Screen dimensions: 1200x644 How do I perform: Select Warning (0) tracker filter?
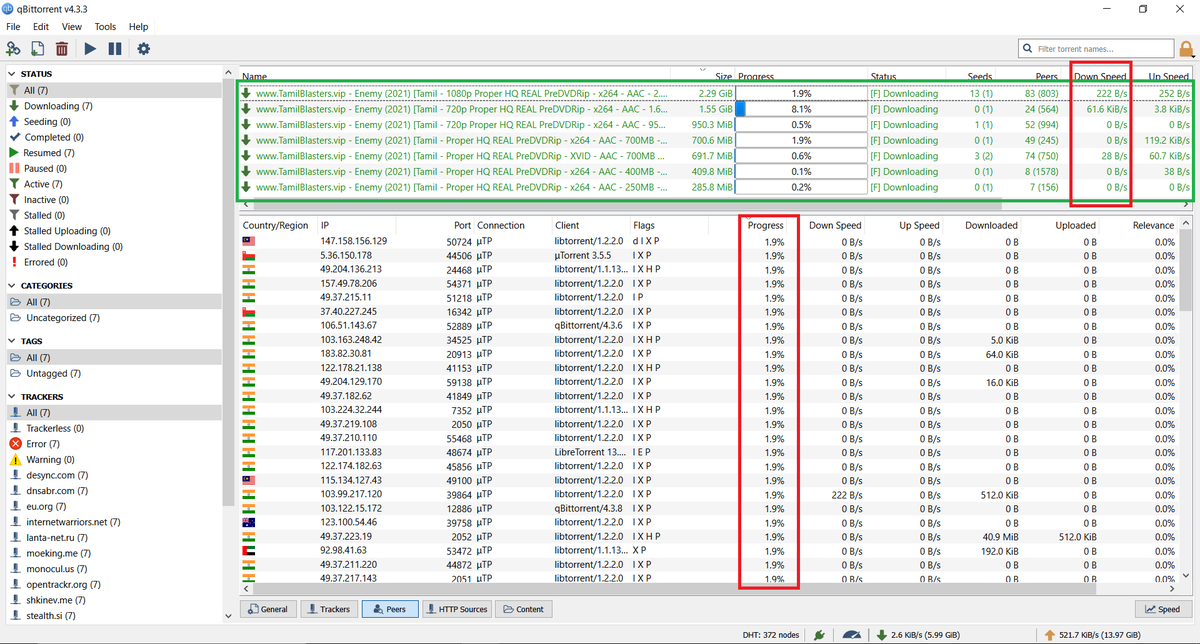(112, 460)
